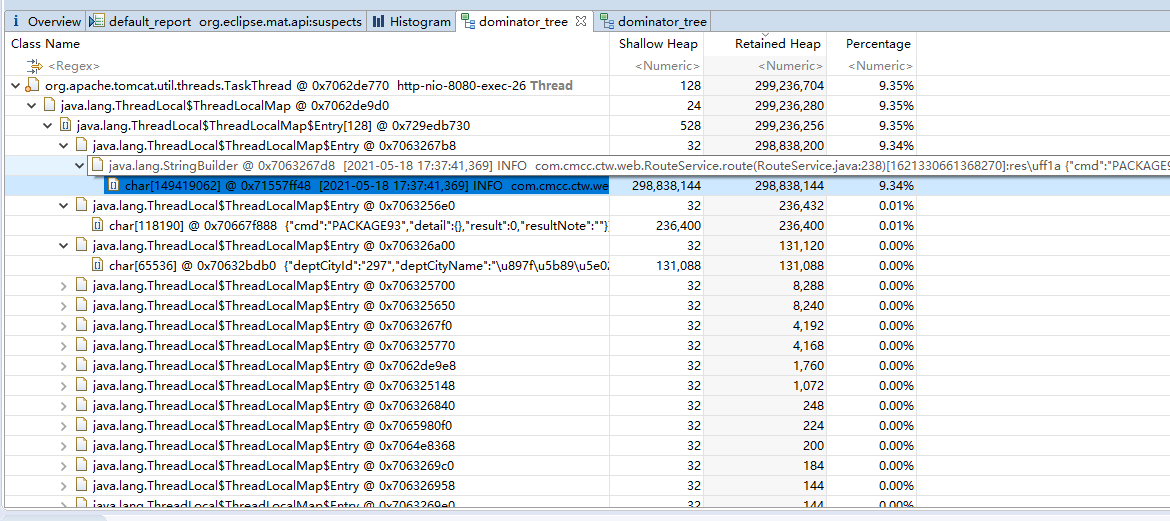Click the ThreadLocalMap @ 0x7062de9d0 object icon
This screenshot has height=521, width=1170.
pyautogui.click(x=50, y=106)
